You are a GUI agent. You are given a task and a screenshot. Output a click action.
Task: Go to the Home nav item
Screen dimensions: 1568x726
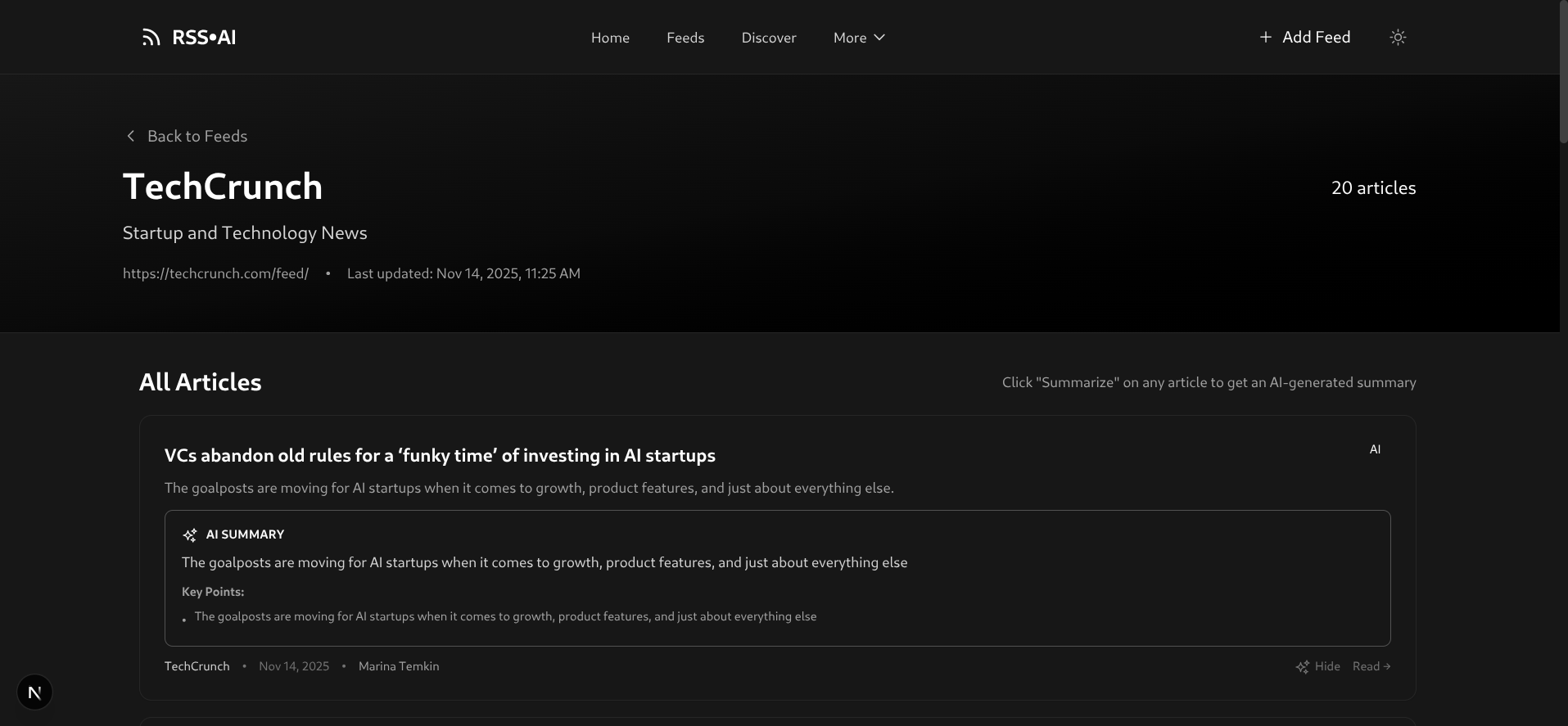pyautogui.click(x=610, y=38)
